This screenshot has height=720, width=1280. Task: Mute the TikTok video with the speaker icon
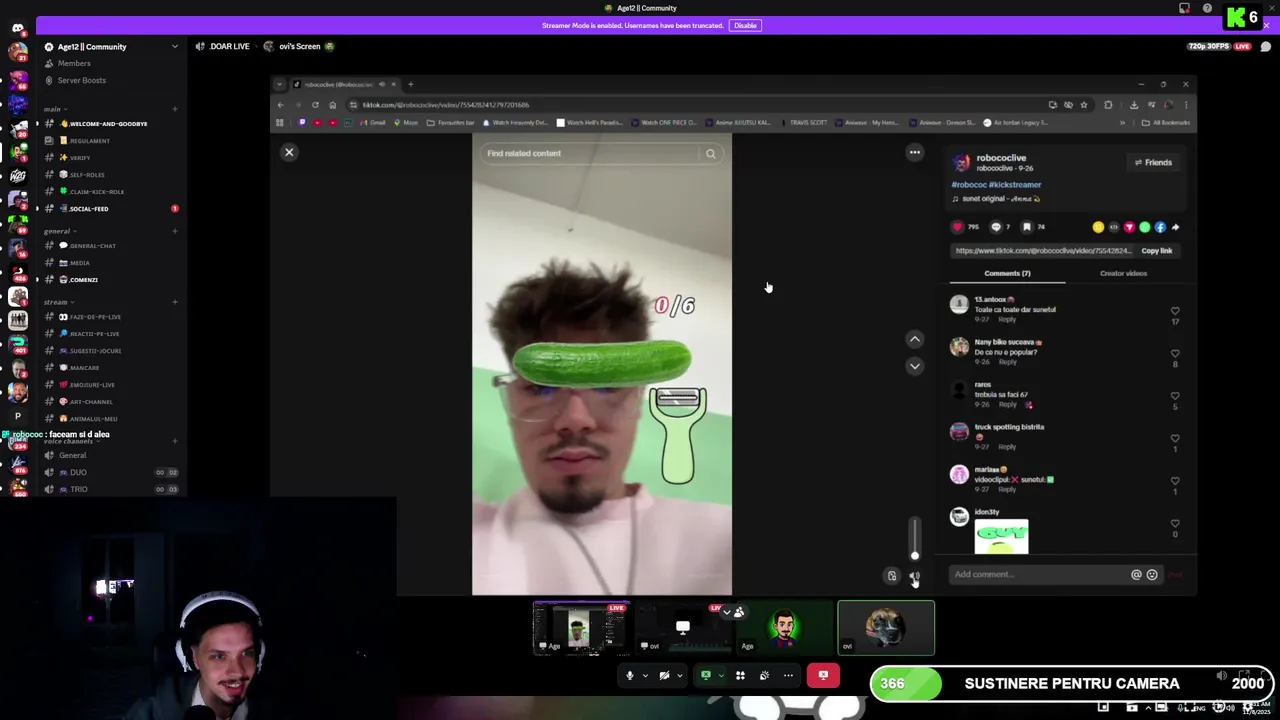[x=914, y=576]
